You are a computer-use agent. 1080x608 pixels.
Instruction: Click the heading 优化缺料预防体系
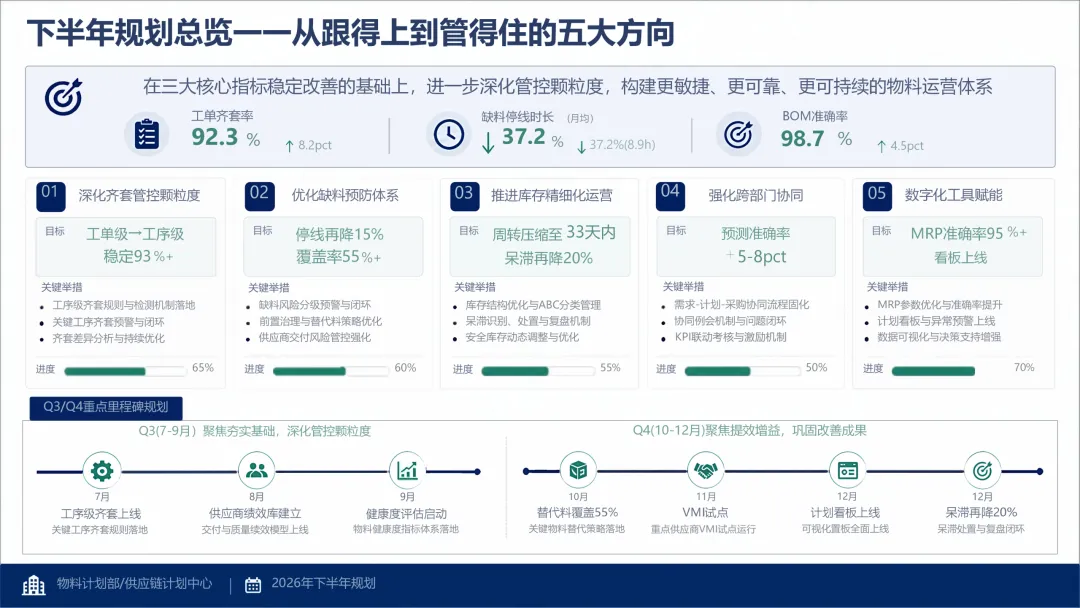(x=345, y=196)
